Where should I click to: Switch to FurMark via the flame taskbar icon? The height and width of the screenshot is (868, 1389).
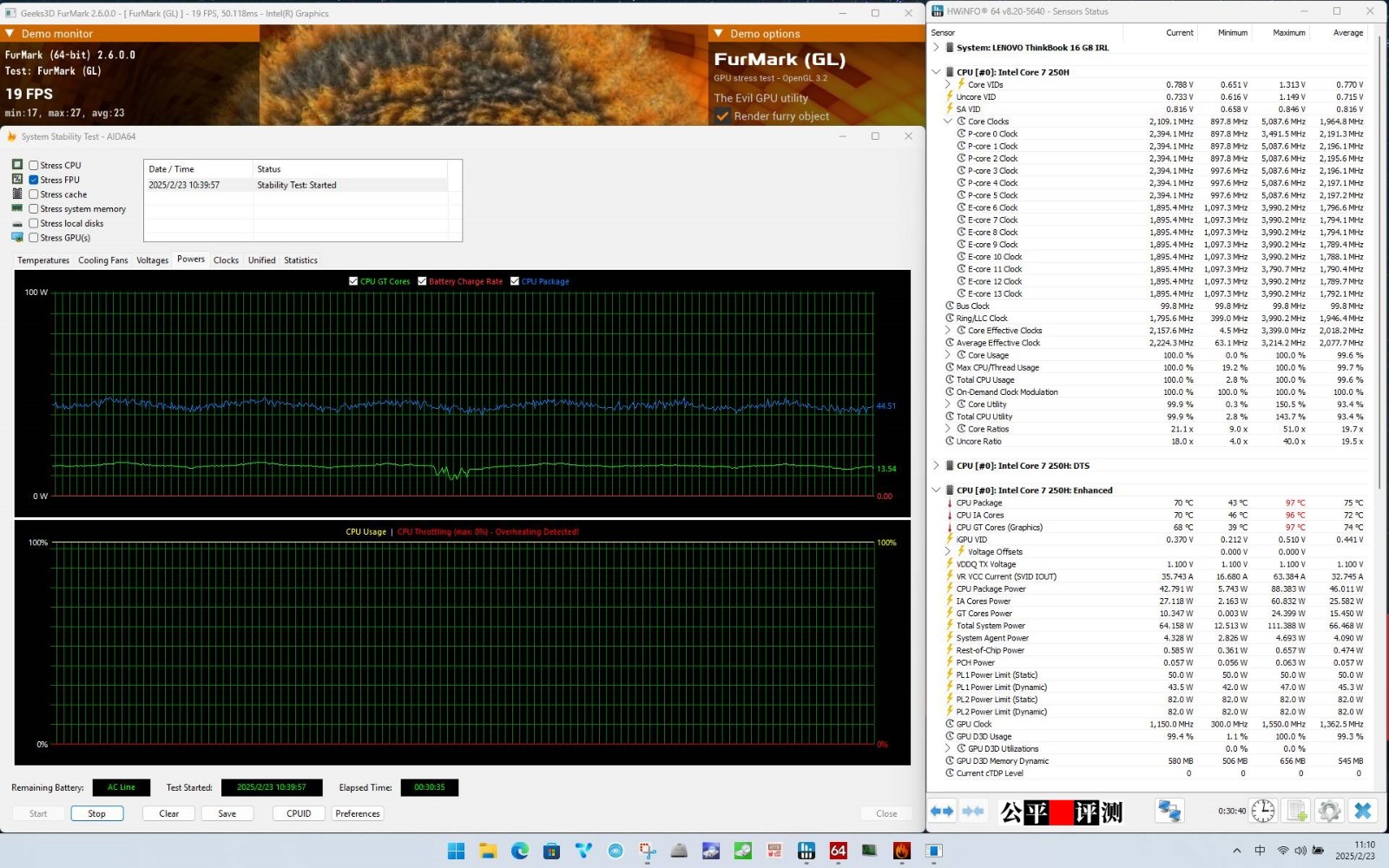pyautogui.click(x=902, y=851)
